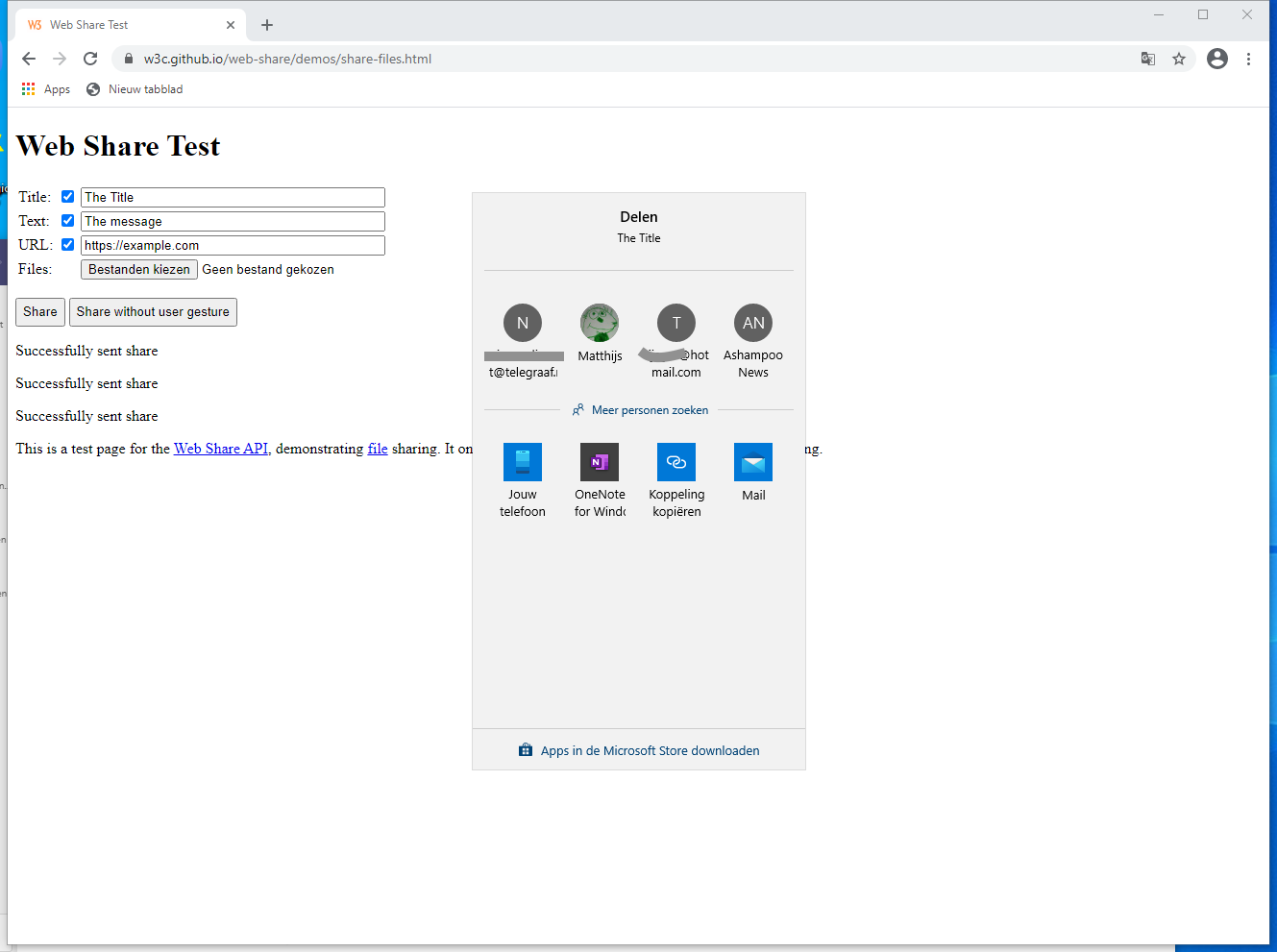Viewport: 1277px width, 952px height.
Task: Open the Google Translate icon in address bar
Action: coord(1148,59)
